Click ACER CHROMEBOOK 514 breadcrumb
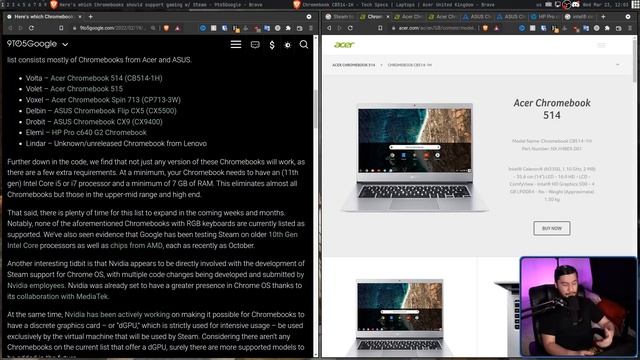Viewport: 640px width, 360px height. 353,65
